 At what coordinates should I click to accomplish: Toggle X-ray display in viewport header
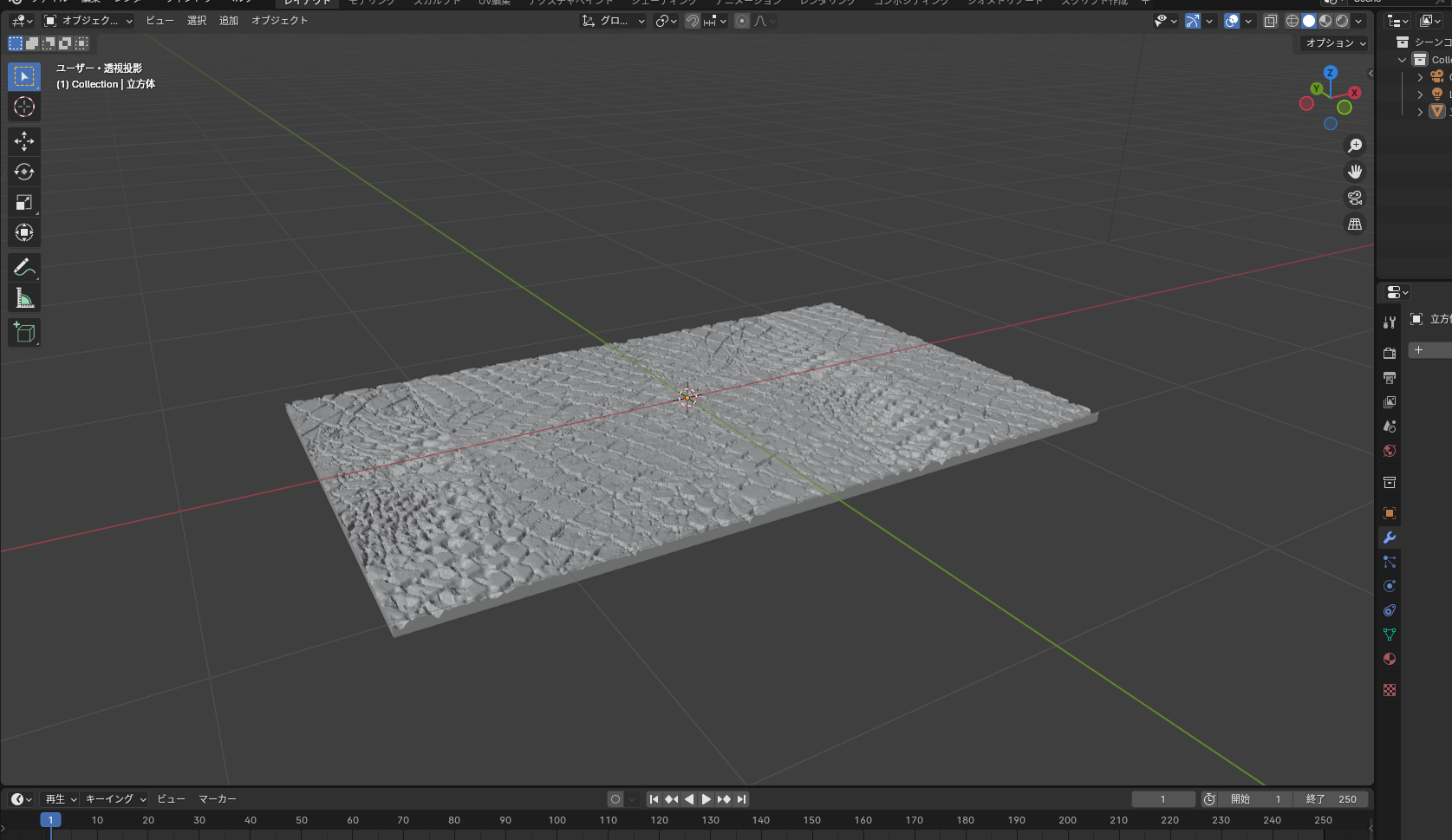pos(1270,21)
